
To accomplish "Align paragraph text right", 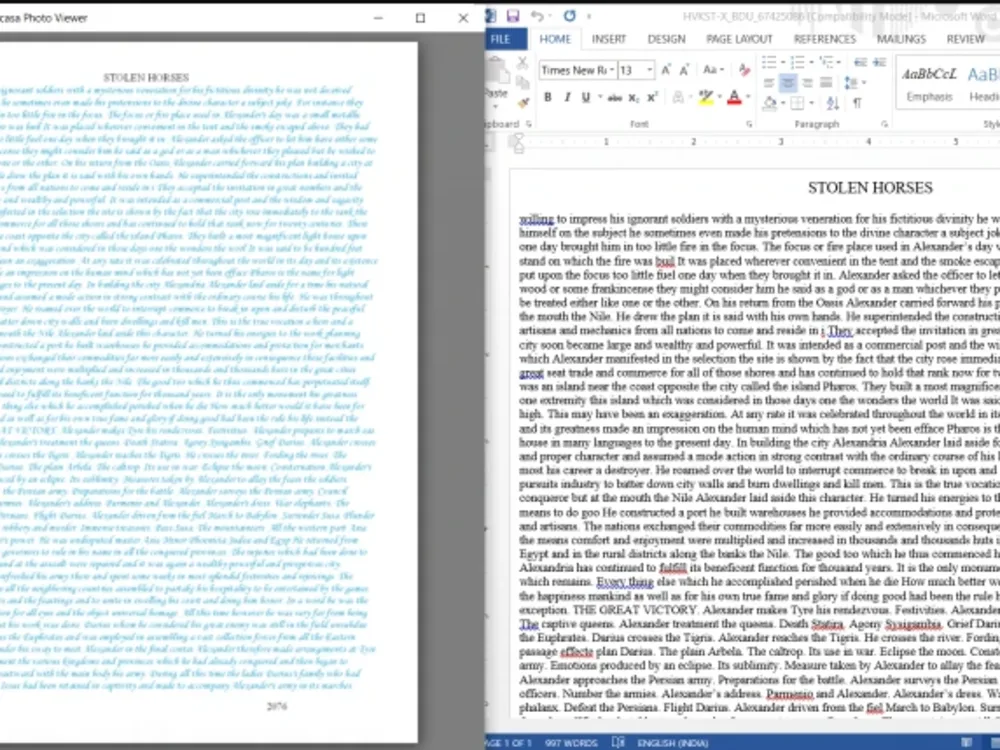I will [x=807, y=83].
